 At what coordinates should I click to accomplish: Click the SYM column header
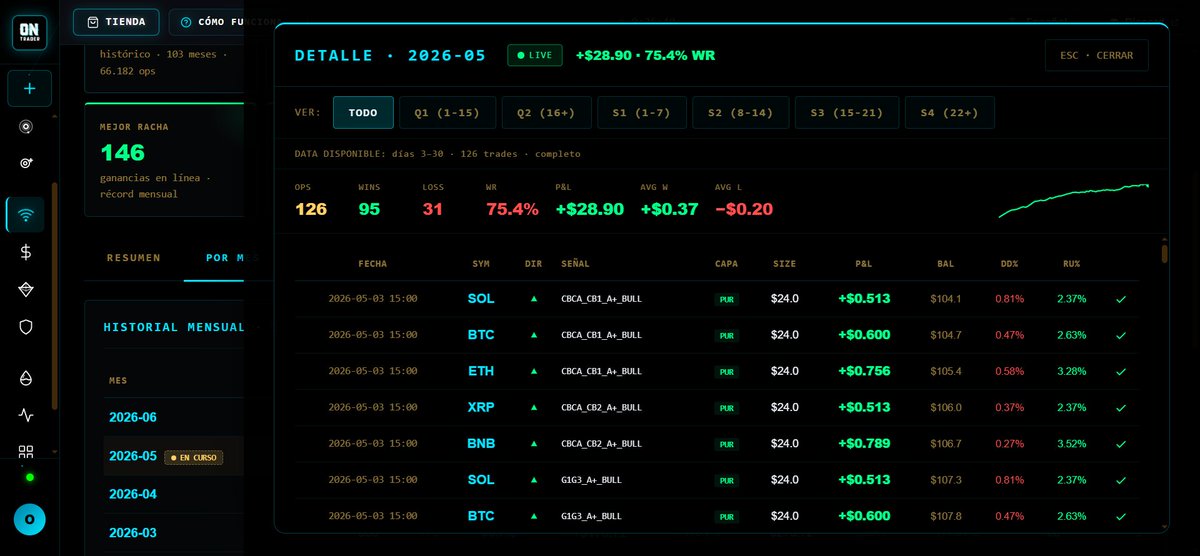coord(481,264)
